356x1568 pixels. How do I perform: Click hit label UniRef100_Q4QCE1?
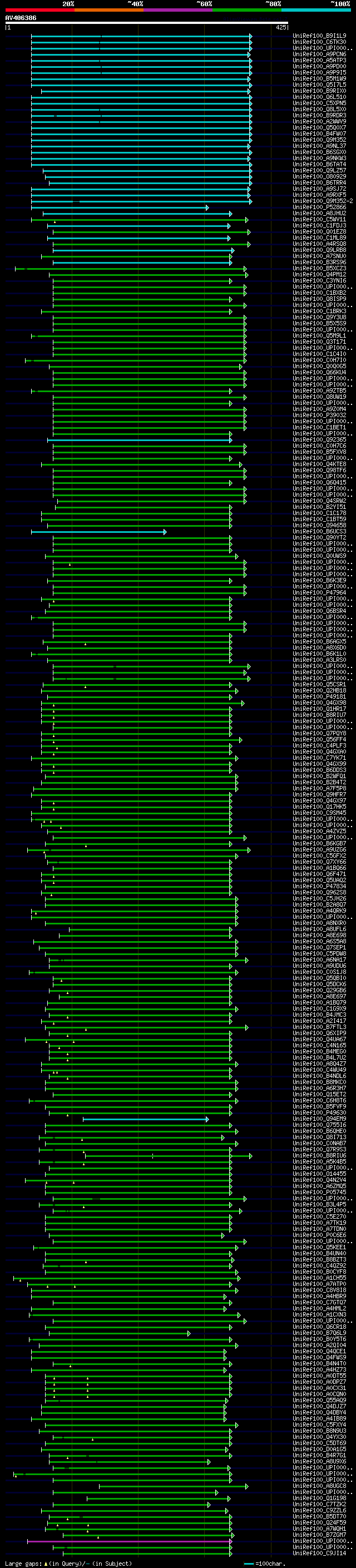point(319,1351)
